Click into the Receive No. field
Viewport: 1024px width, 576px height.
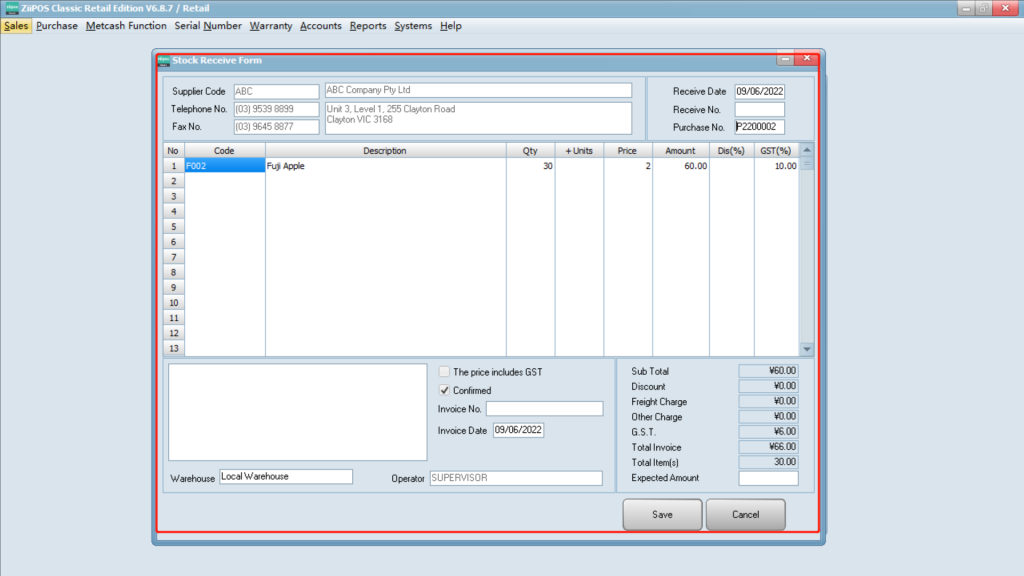759,110
